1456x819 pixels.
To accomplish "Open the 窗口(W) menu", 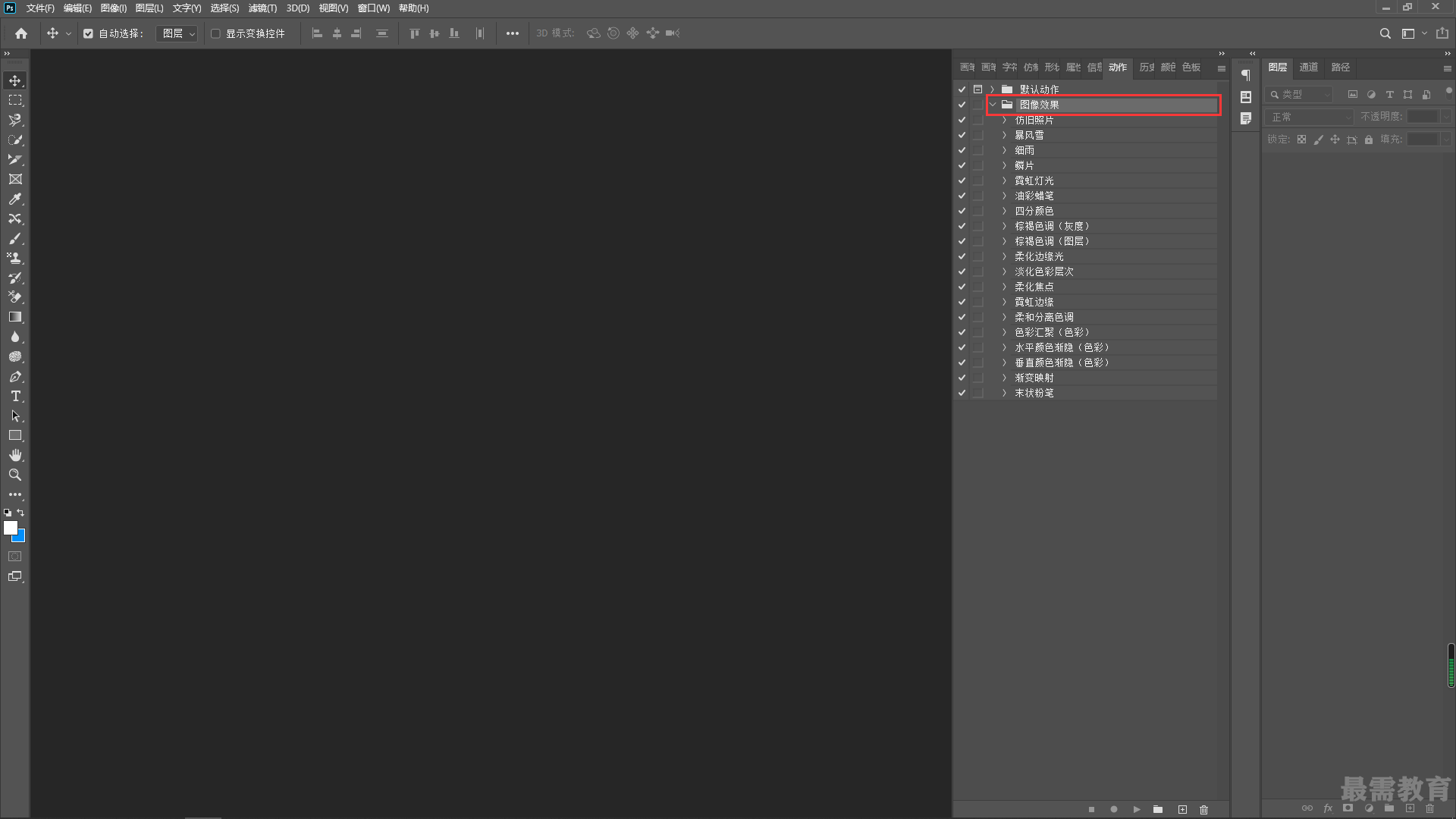I will (374, 8).
